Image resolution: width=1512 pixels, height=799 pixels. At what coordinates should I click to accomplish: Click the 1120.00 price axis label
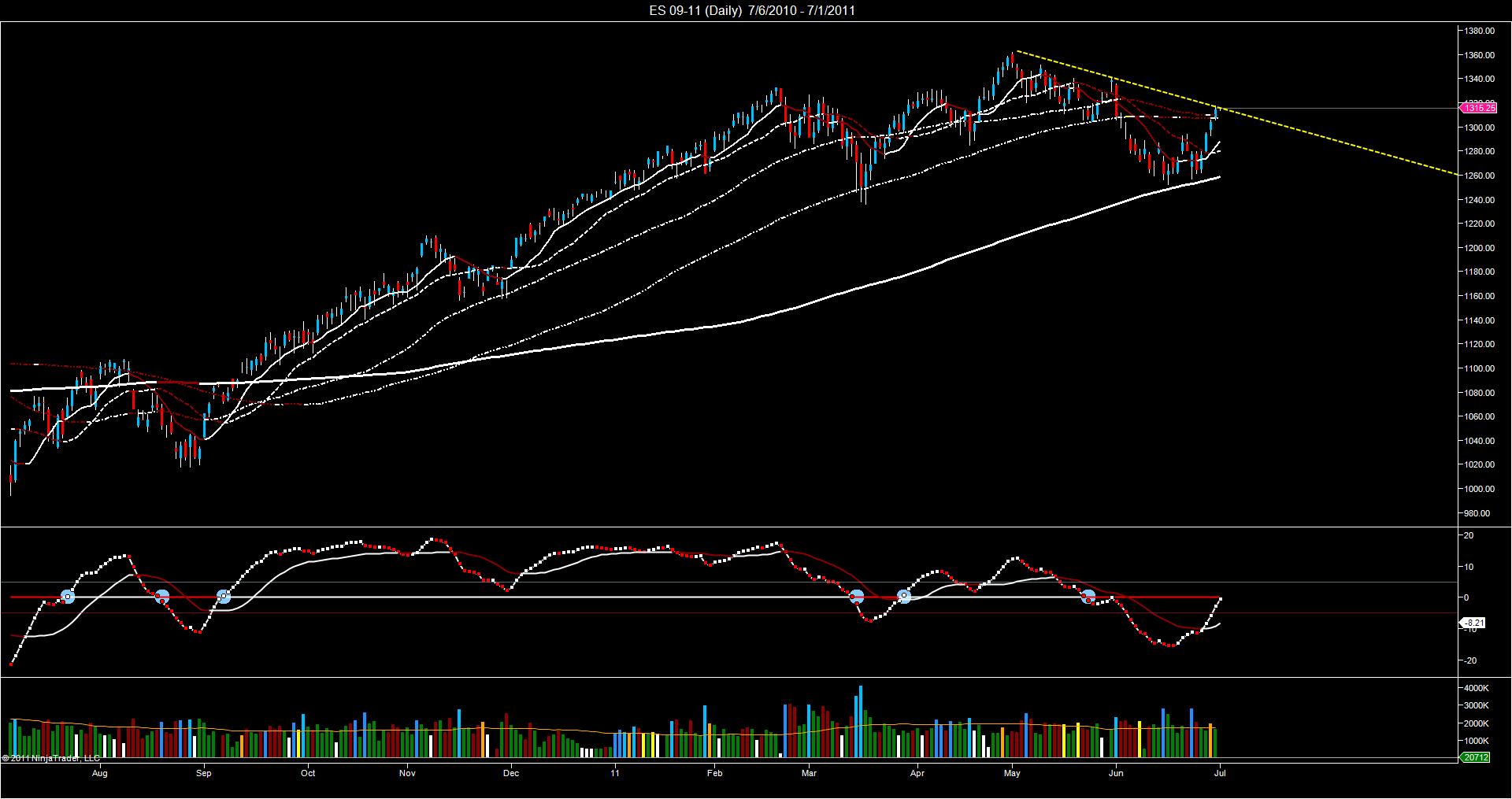pos(1478,344)
